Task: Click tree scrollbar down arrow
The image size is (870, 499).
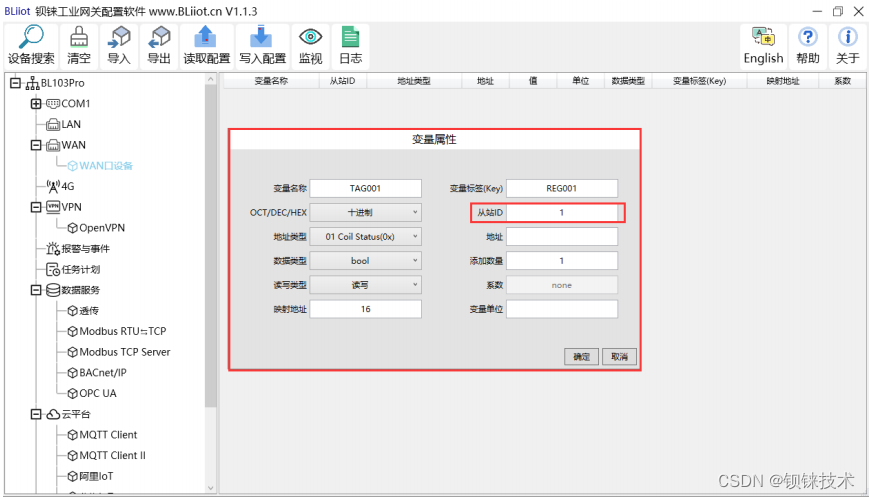Action: click(x=210, y=488)
